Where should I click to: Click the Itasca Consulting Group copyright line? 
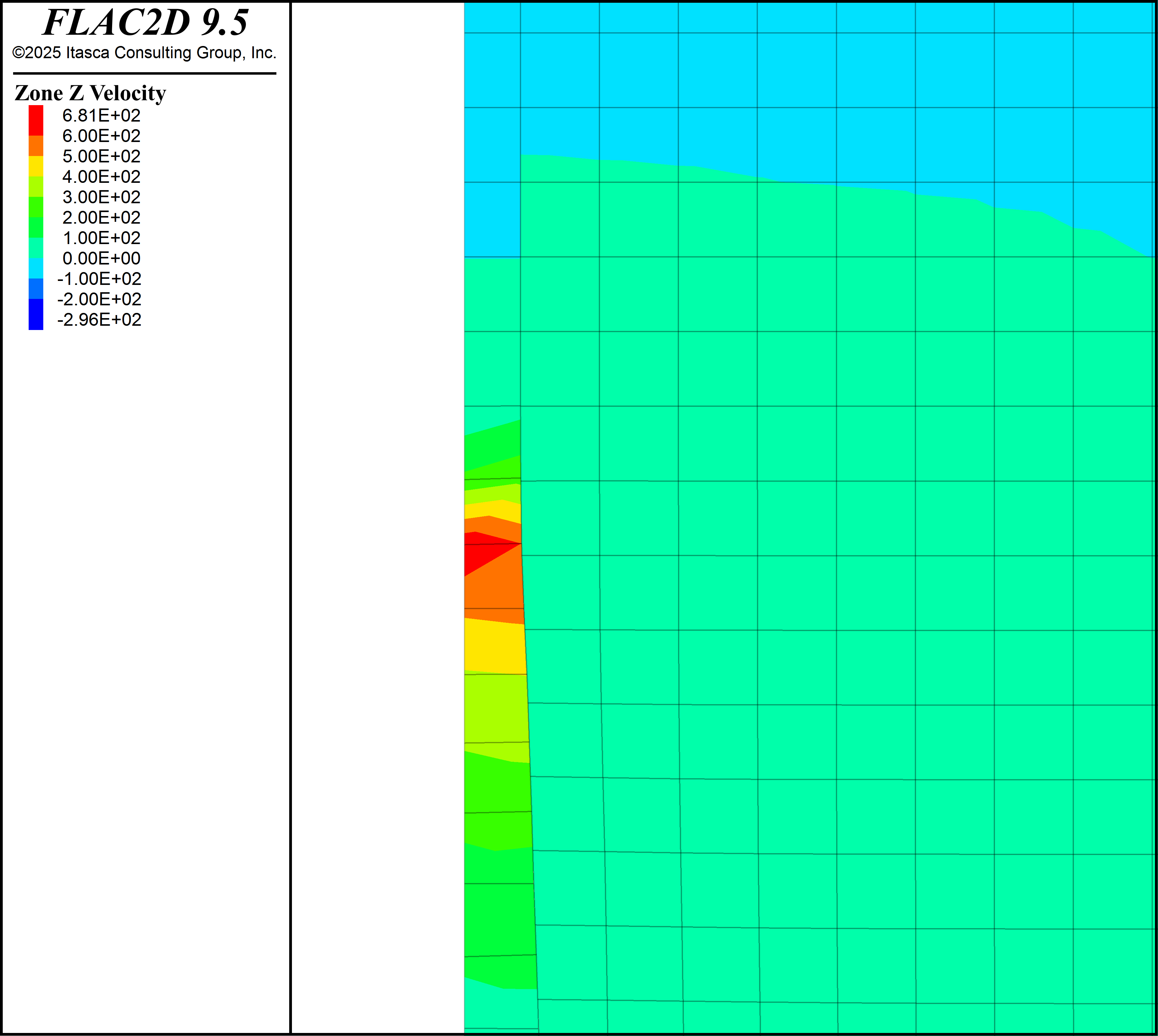point(144,53)
